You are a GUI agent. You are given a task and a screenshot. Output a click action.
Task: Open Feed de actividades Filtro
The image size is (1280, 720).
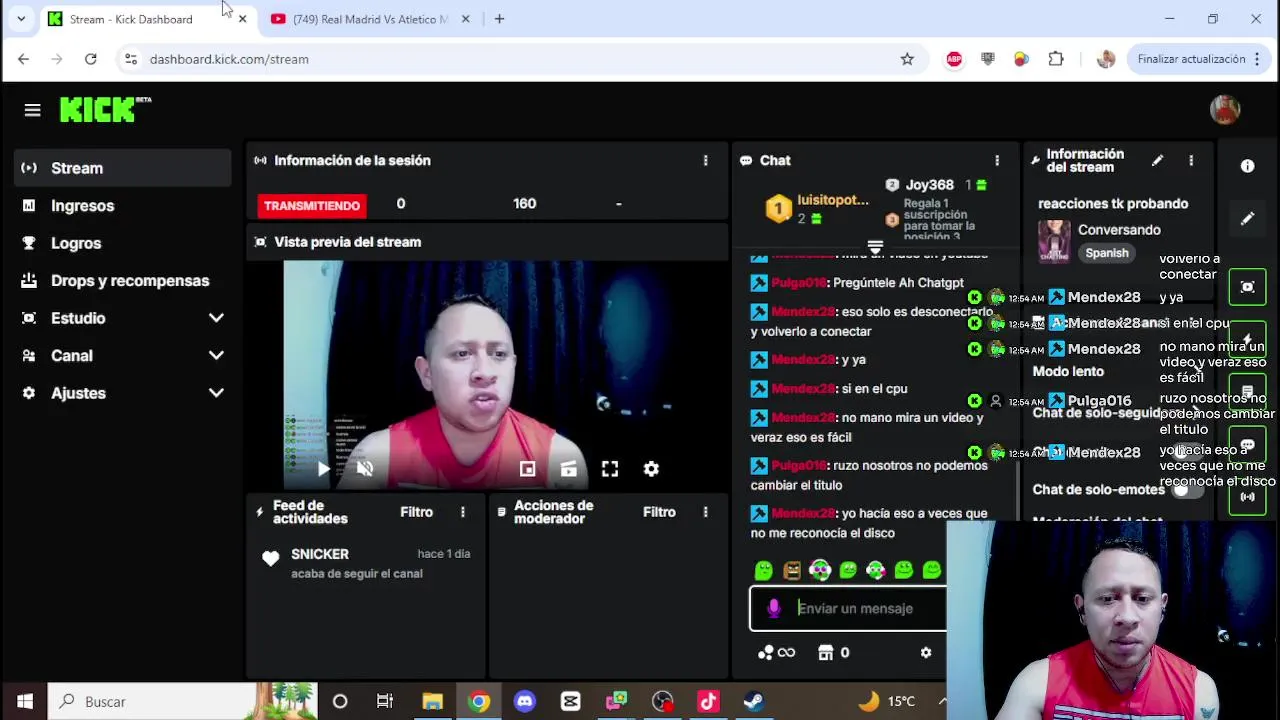click(x=417, y=512)
